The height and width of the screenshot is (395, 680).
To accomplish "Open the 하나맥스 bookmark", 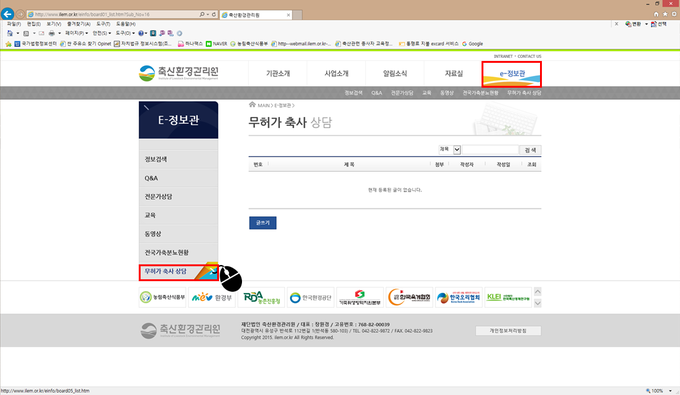I will point(190,44).
